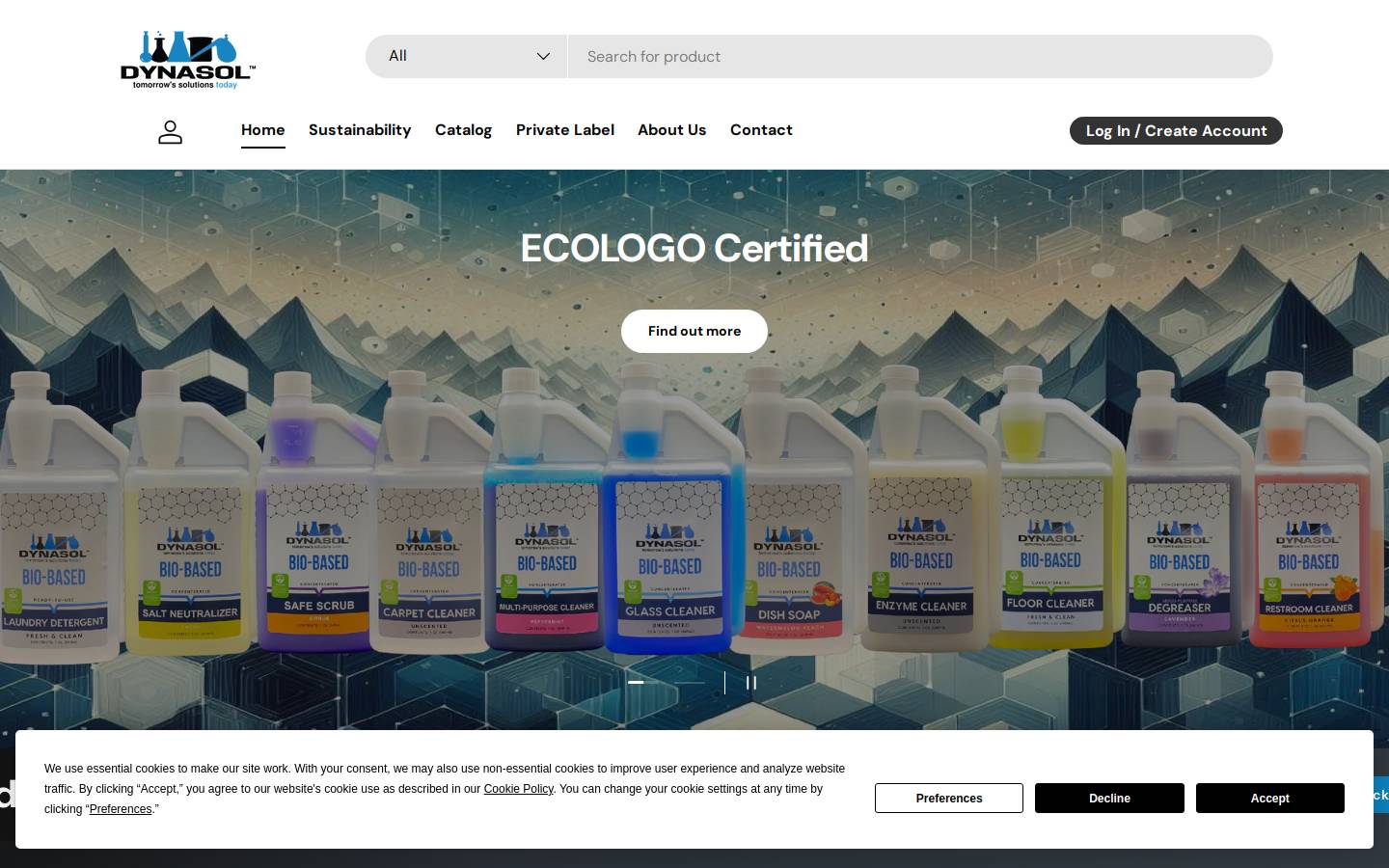Viewport: 1389px width, 868px height.
Task: Click the Dynasol logo
Action: (188, 60)
